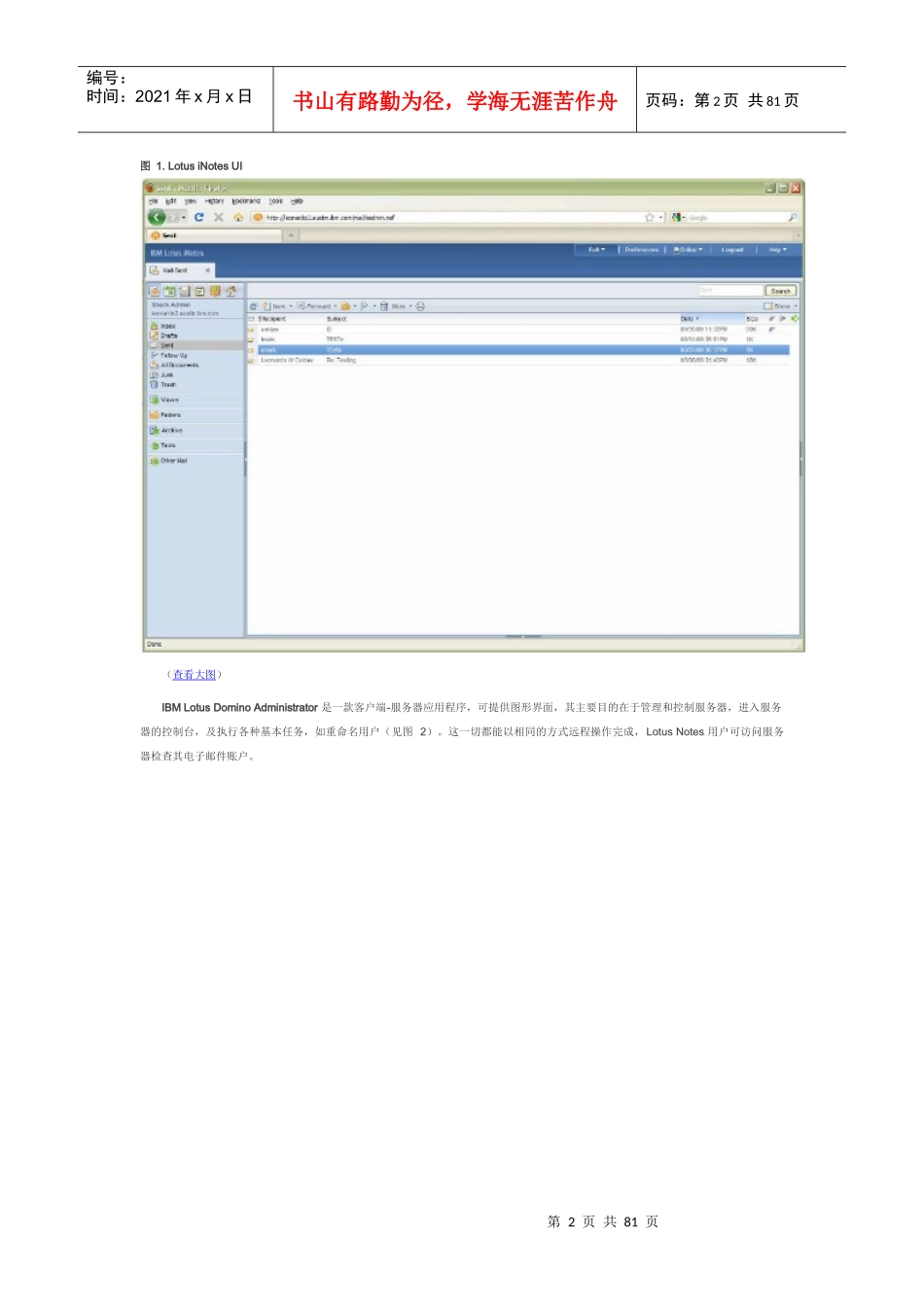
Task: Open the browser History menu
Action: click(x=215, y=201)
